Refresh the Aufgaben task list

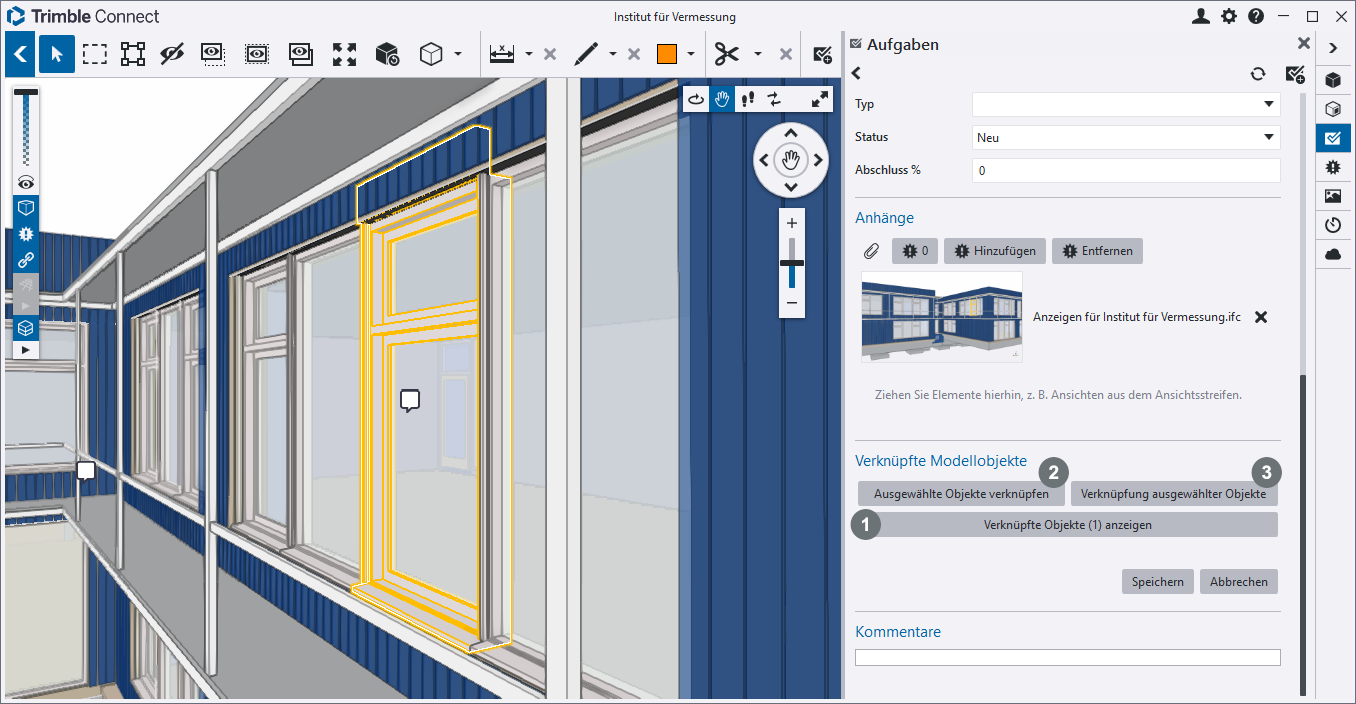(x=1258, y=74)
